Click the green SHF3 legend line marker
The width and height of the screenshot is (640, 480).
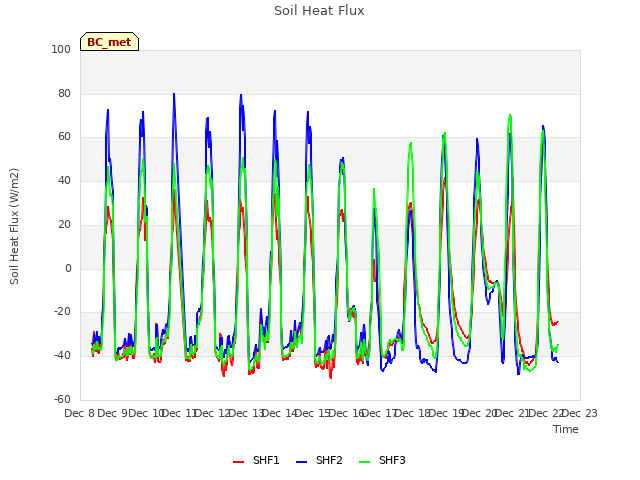pyautogui.click(x=364, y=461)
